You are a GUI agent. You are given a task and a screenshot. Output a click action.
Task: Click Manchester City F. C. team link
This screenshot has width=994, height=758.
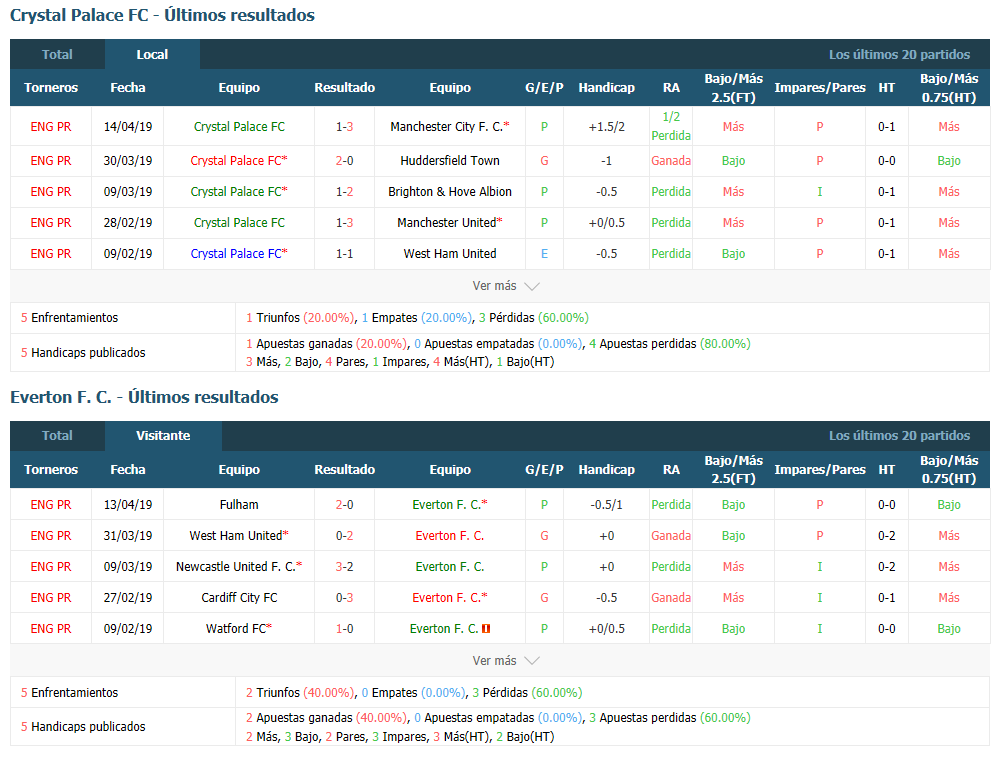pyautogui.click(x=449, y=127)
